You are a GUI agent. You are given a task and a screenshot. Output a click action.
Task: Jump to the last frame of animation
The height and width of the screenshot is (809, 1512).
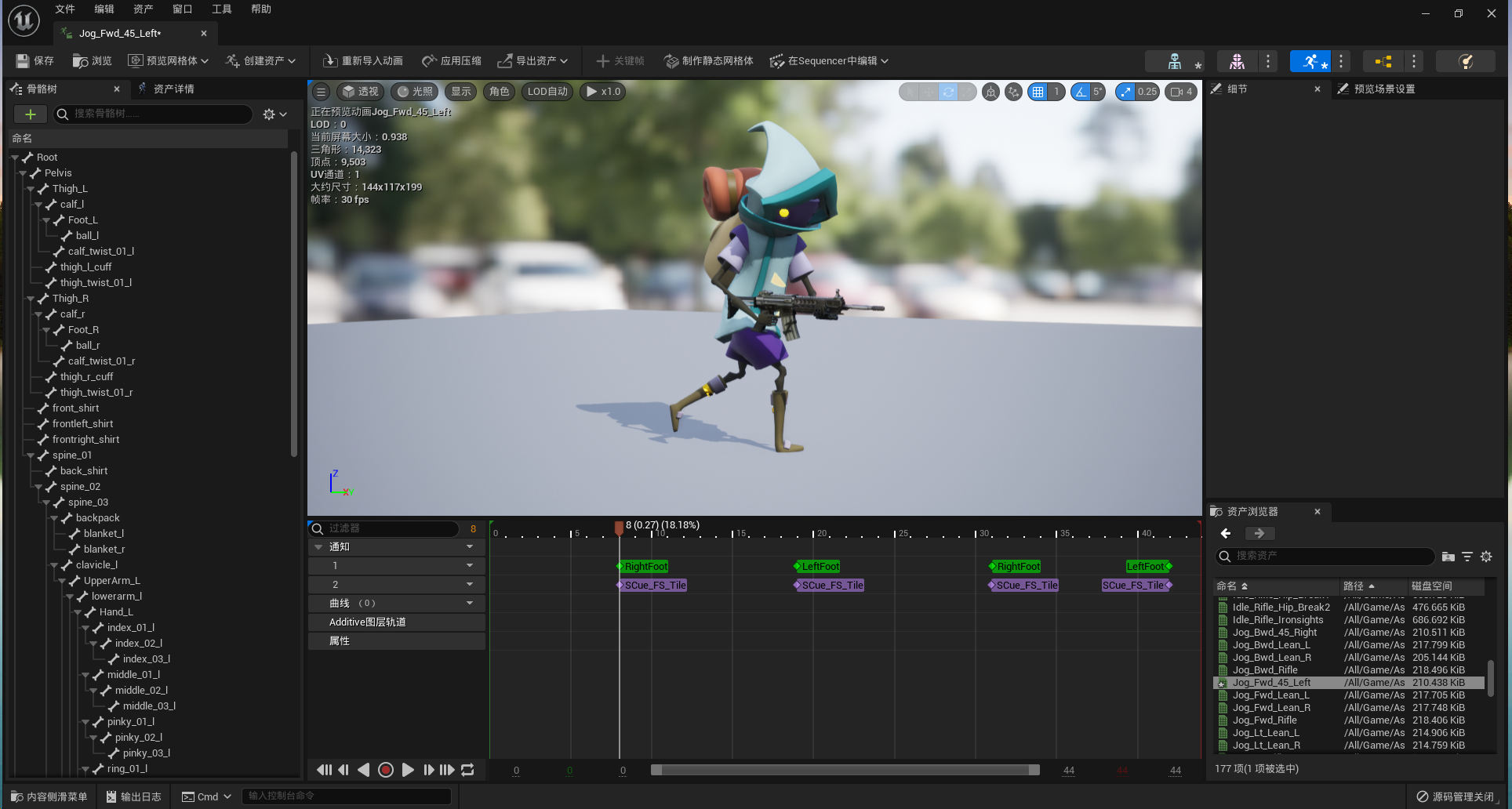click(x=447, y=770)
